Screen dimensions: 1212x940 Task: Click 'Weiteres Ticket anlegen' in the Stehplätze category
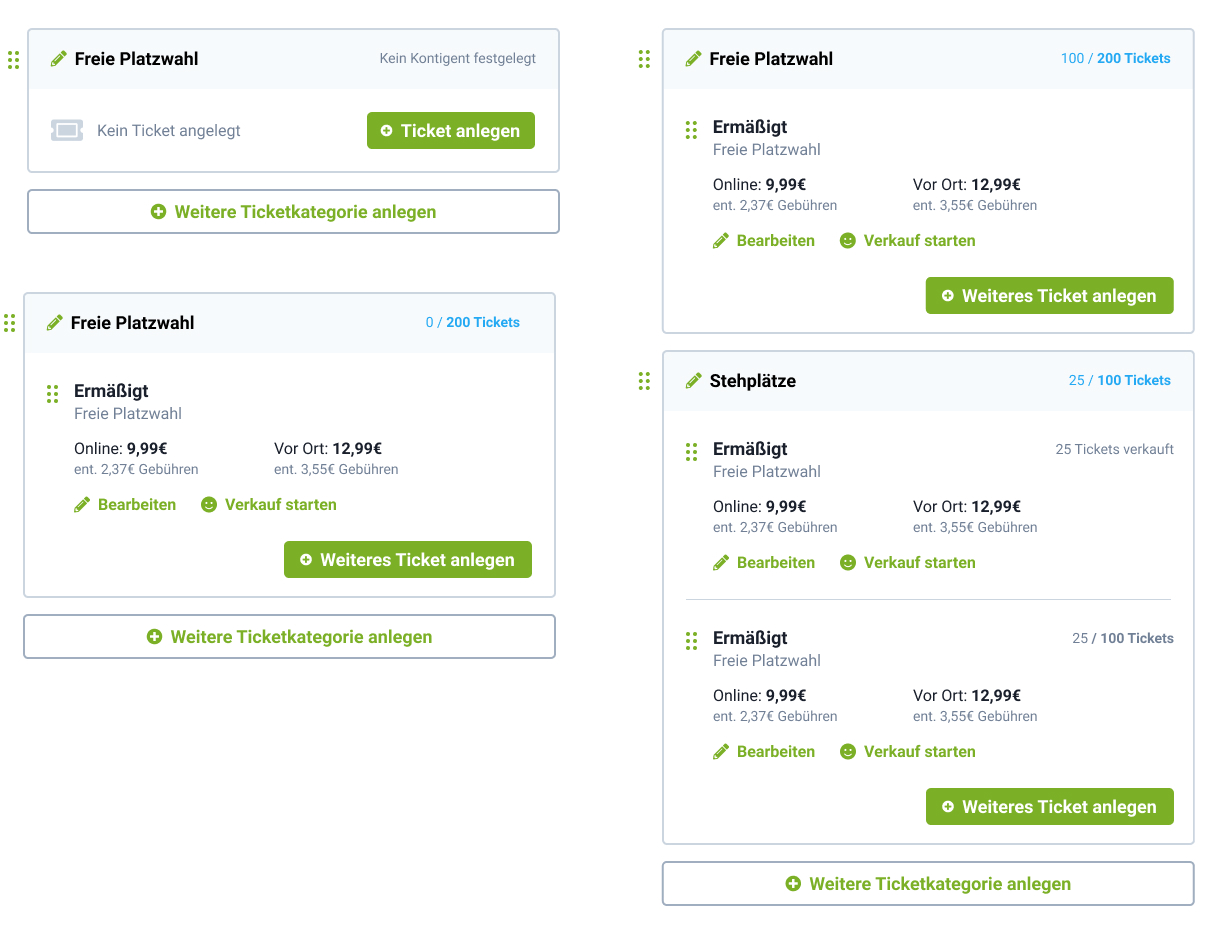tap(1049, 807)
